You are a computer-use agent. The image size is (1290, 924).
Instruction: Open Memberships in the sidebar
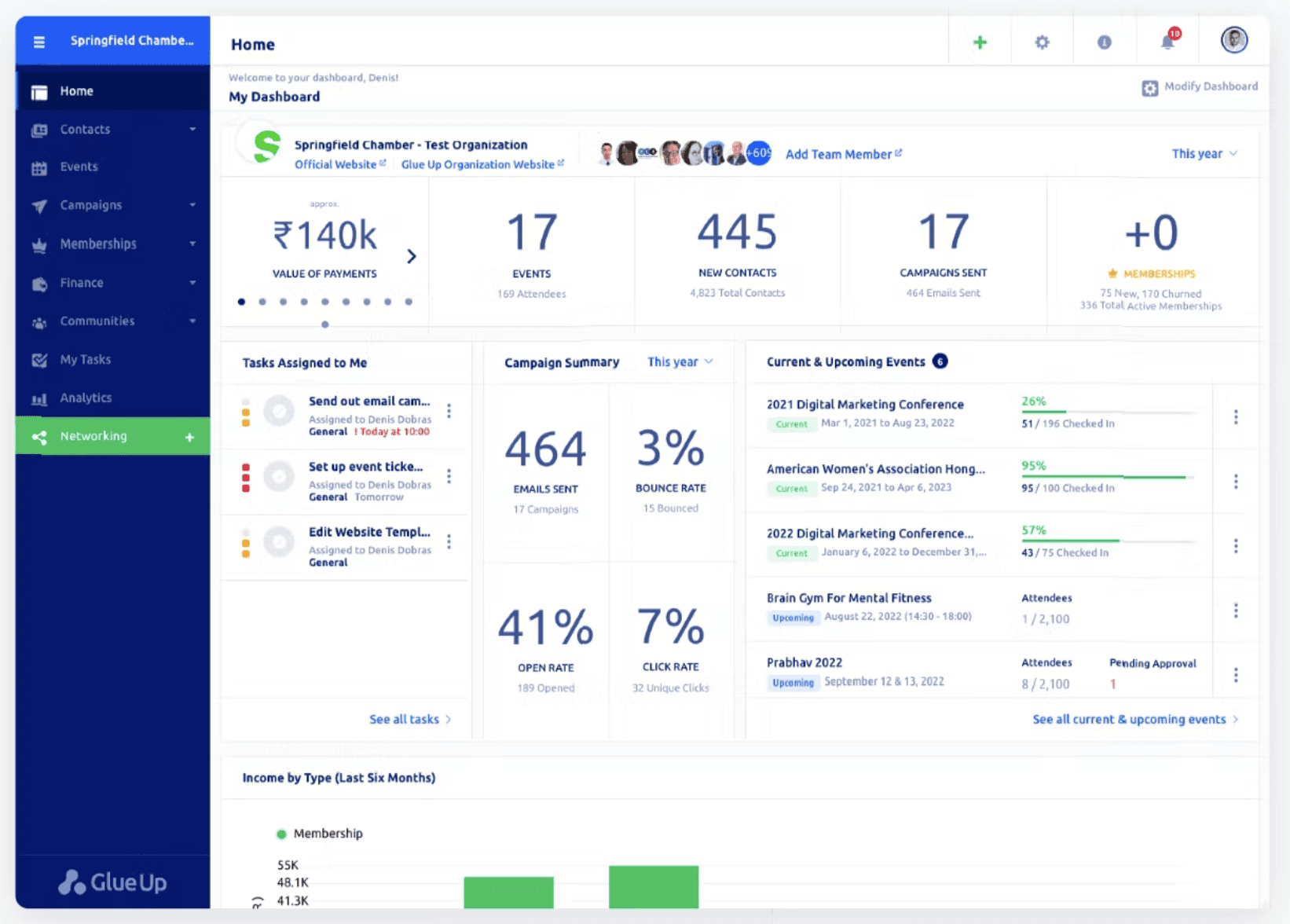click(112, 244)
